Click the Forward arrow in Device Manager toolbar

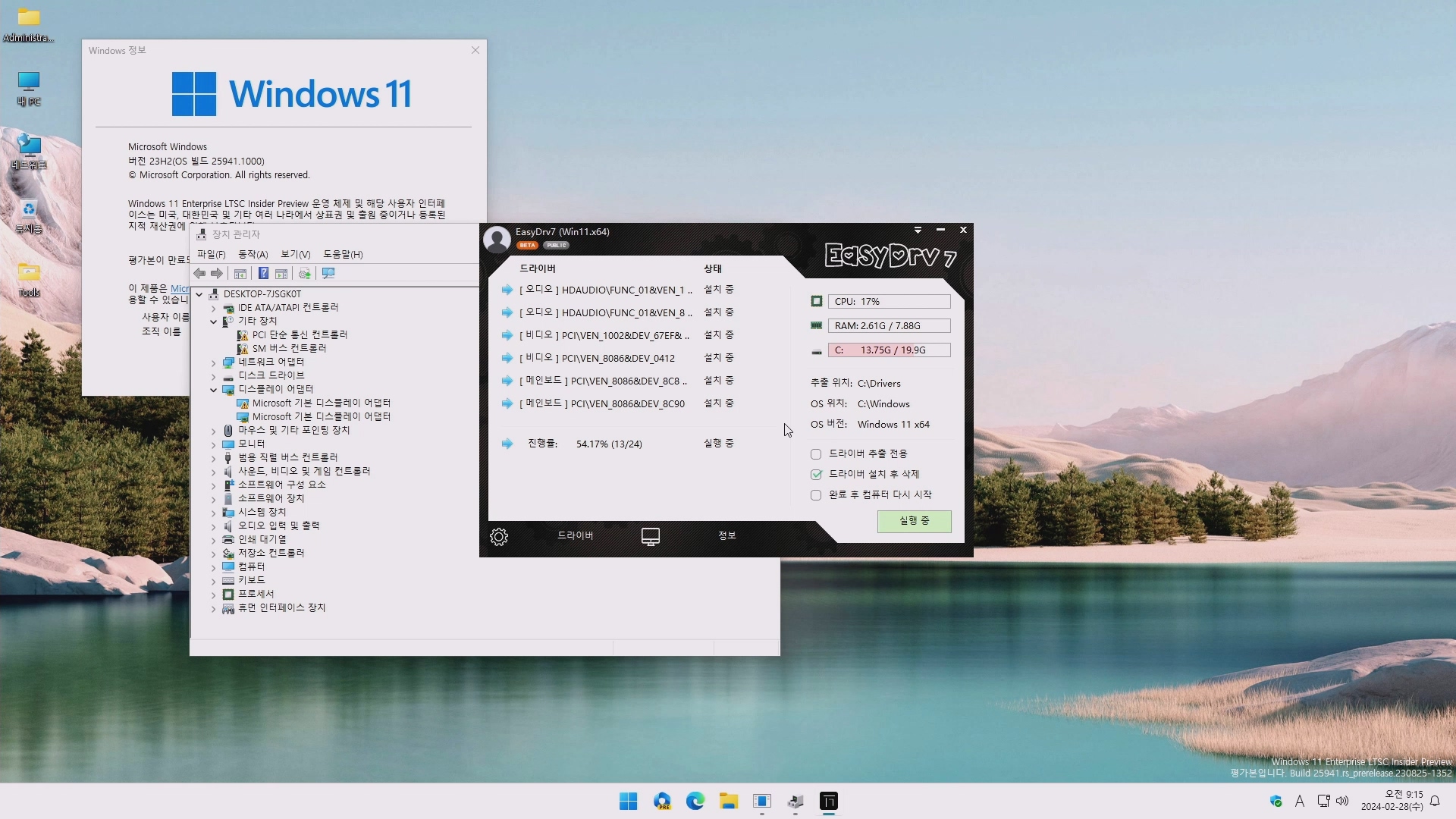point(217,274)
